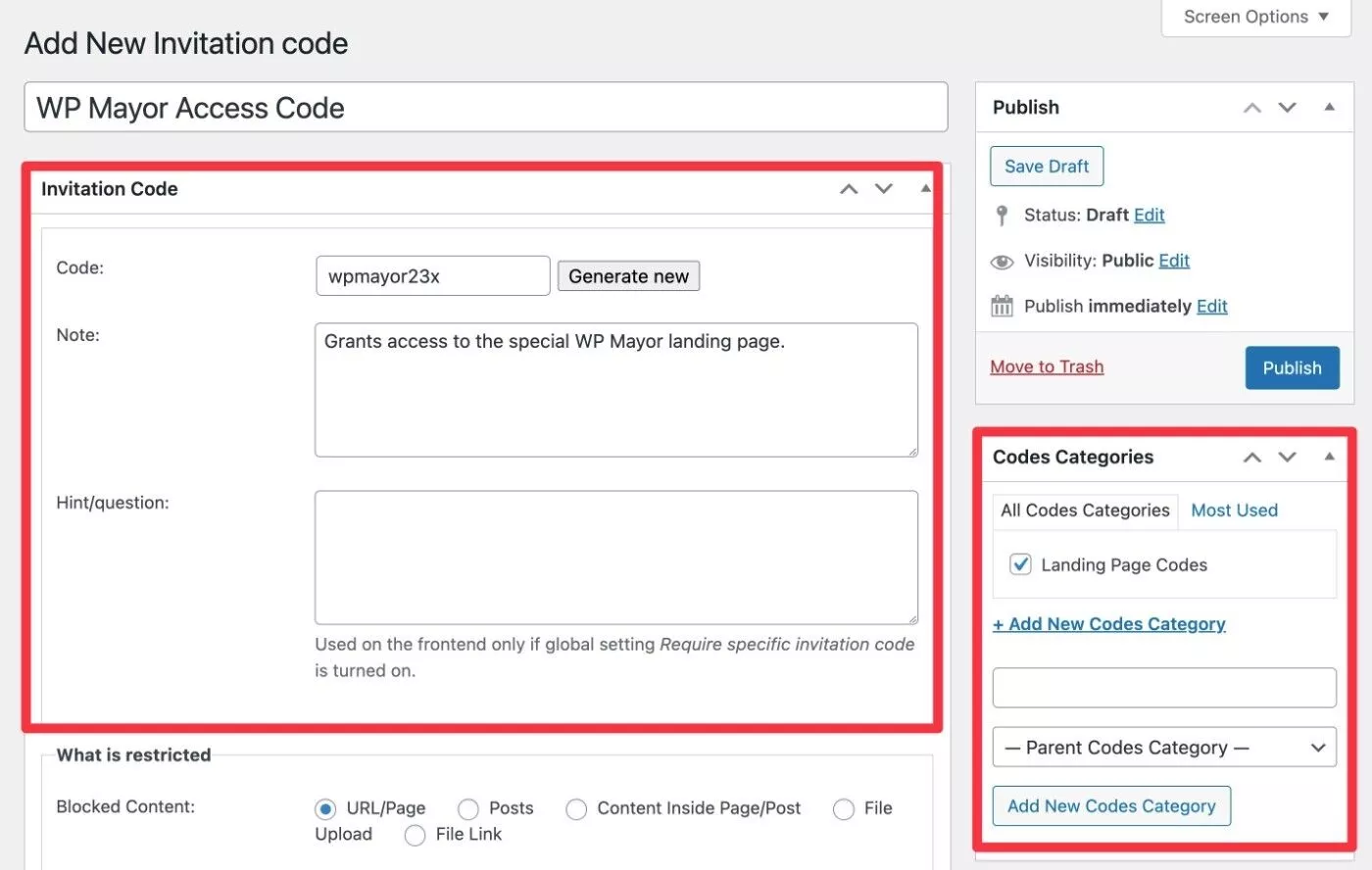
Task: Select File Upload blocked content option
Action: pos(844,809)
